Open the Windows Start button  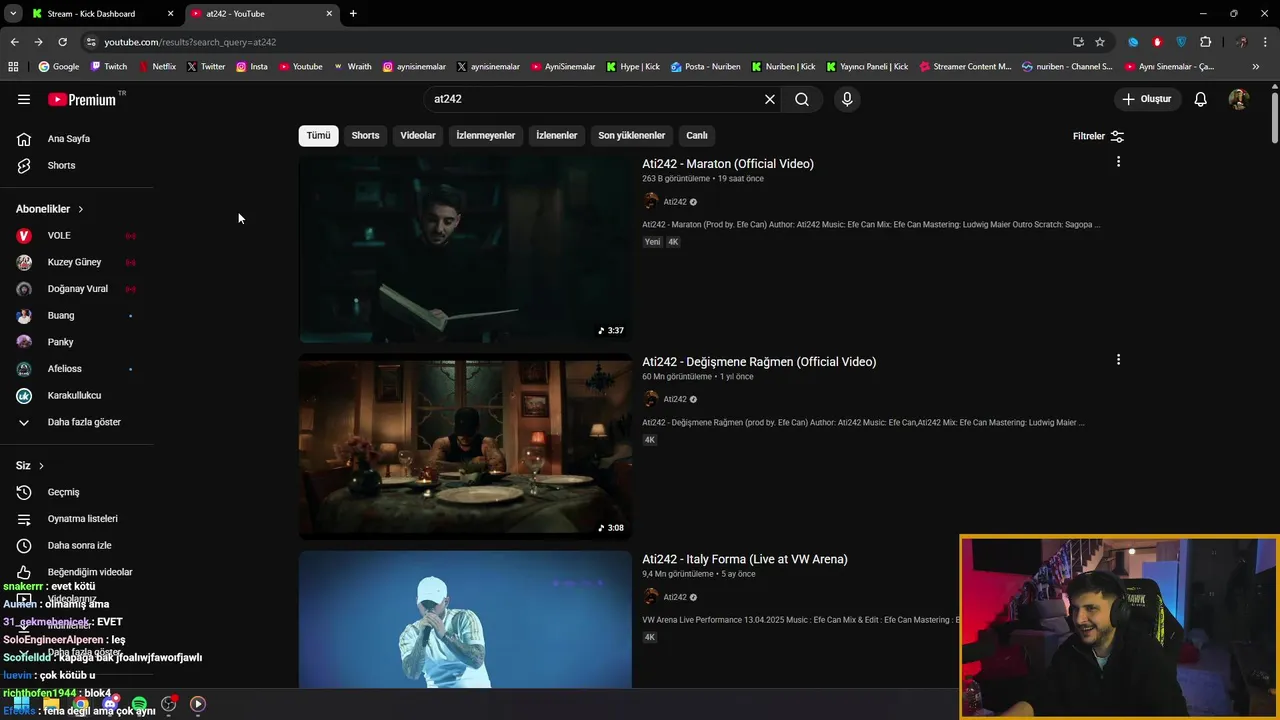click(21, 704)
